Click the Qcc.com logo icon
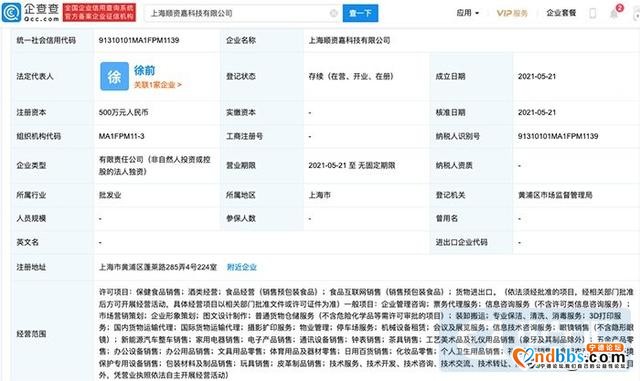The width and height of the screenshot is (640, 381). pos(11,13)
